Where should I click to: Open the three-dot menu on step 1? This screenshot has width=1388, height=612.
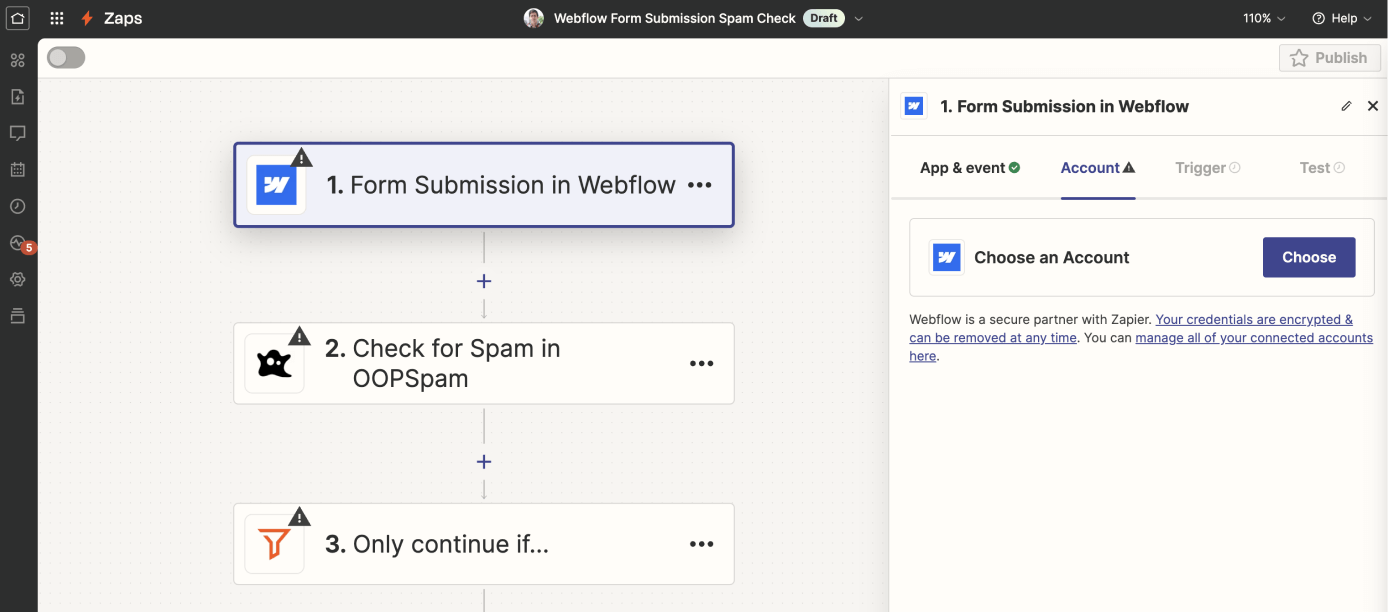click(x=700, y=185)
